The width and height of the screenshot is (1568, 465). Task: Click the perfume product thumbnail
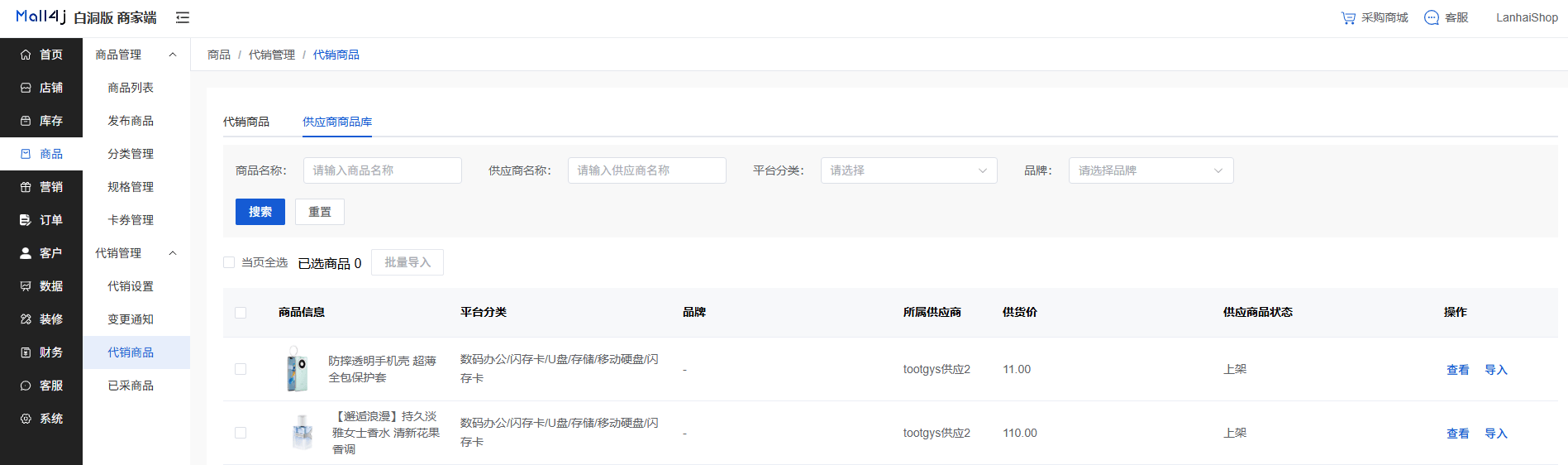(x=303, y=433)
